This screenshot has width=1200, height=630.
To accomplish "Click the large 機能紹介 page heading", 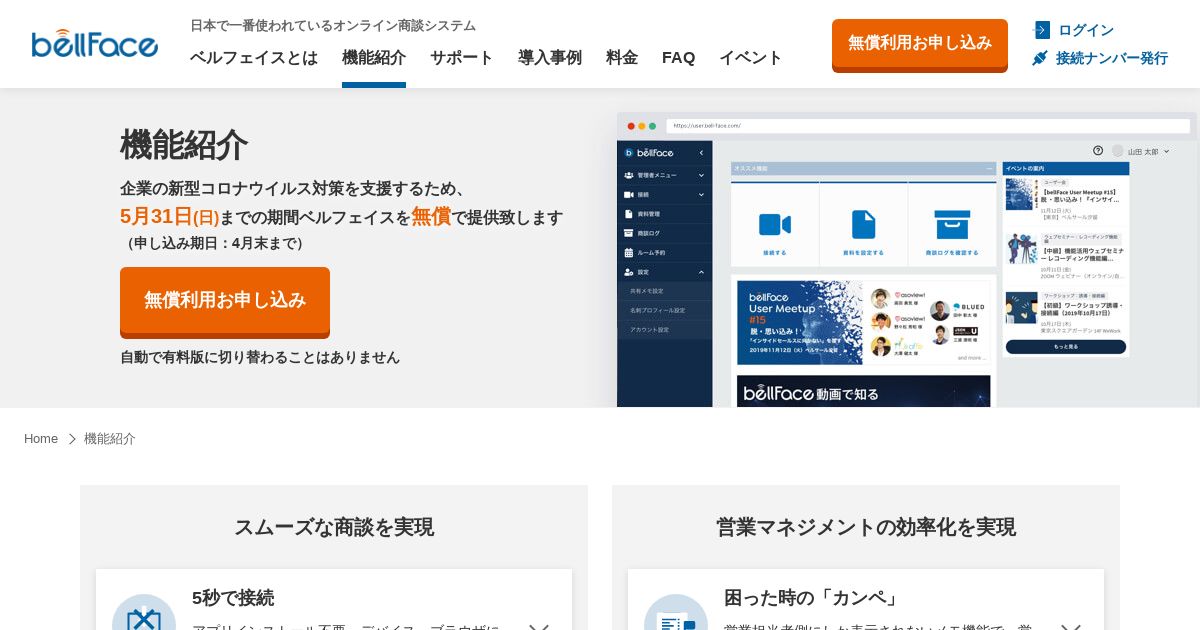I will 184,144.
